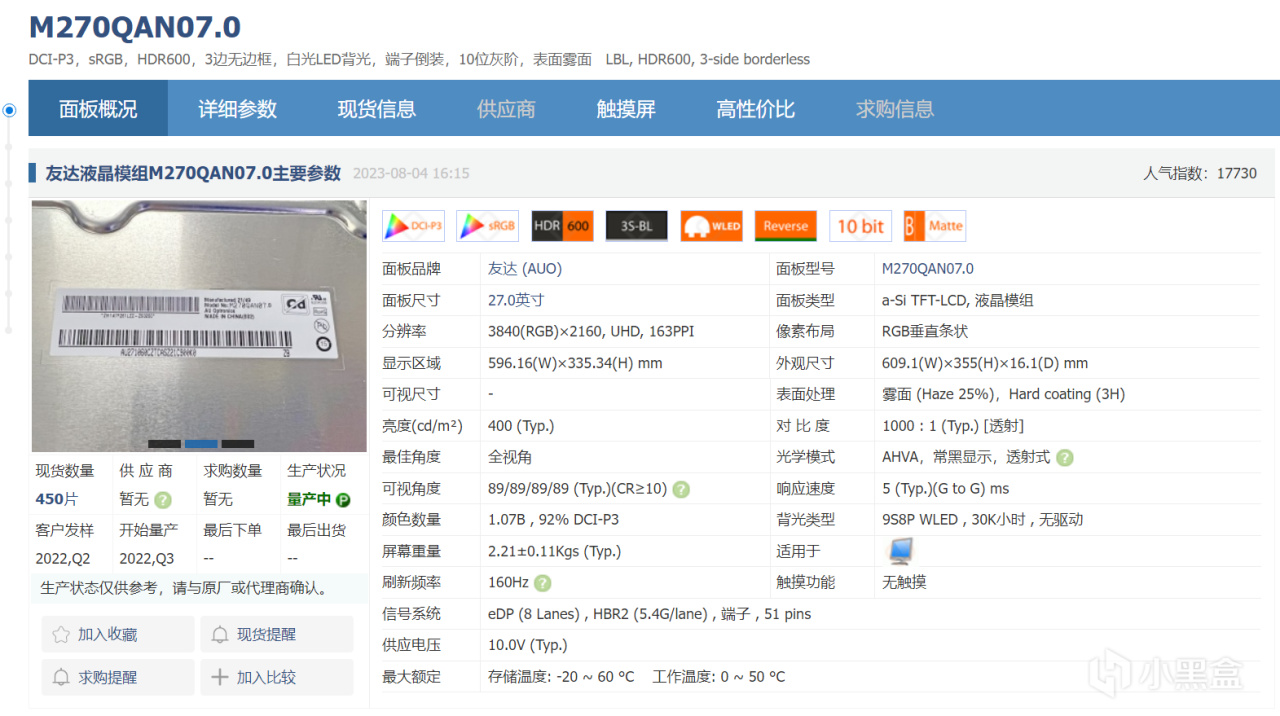The image size is (1280, 716).
Task: Click help icon beside 可视角度 value
Action: (x=681, y=490)
